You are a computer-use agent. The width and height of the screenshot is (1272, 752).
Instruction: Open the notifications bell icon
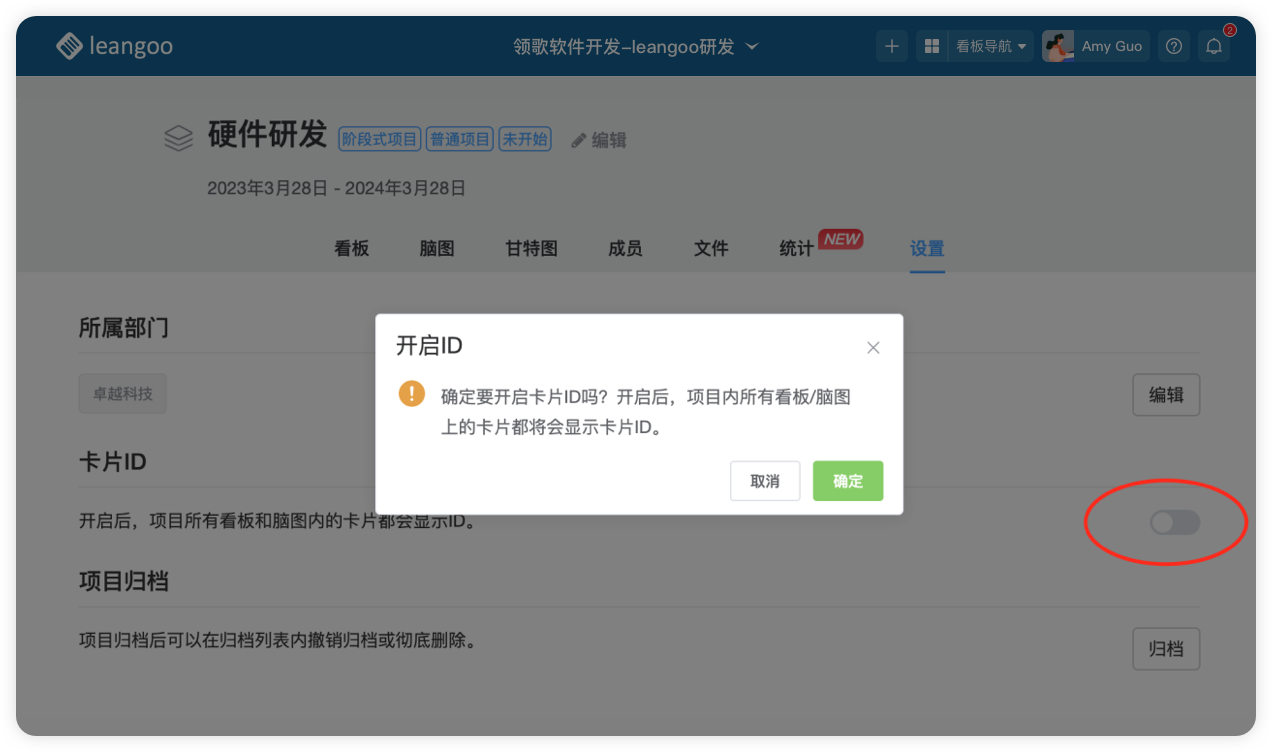coord(1214,46)
